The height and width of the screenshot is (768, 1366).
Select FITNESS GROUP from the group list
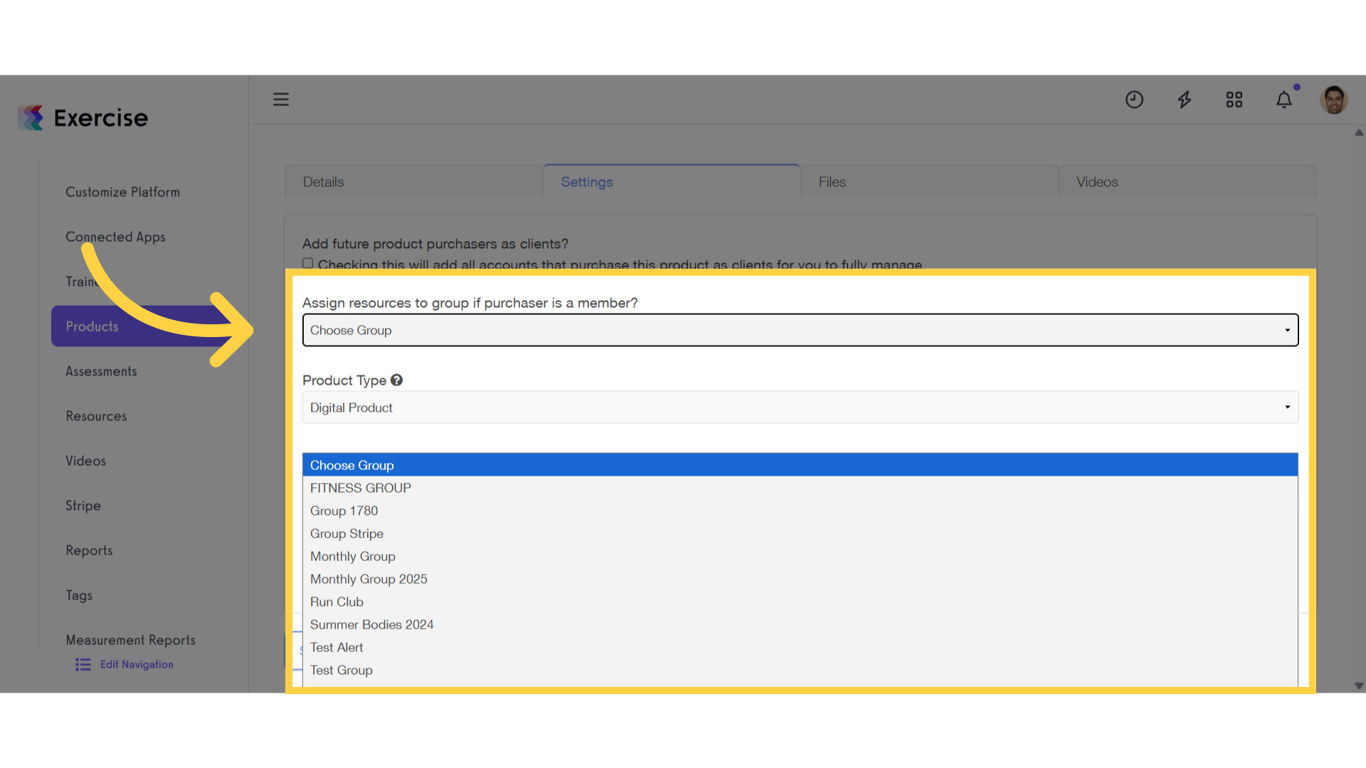(x=360, y=487)
